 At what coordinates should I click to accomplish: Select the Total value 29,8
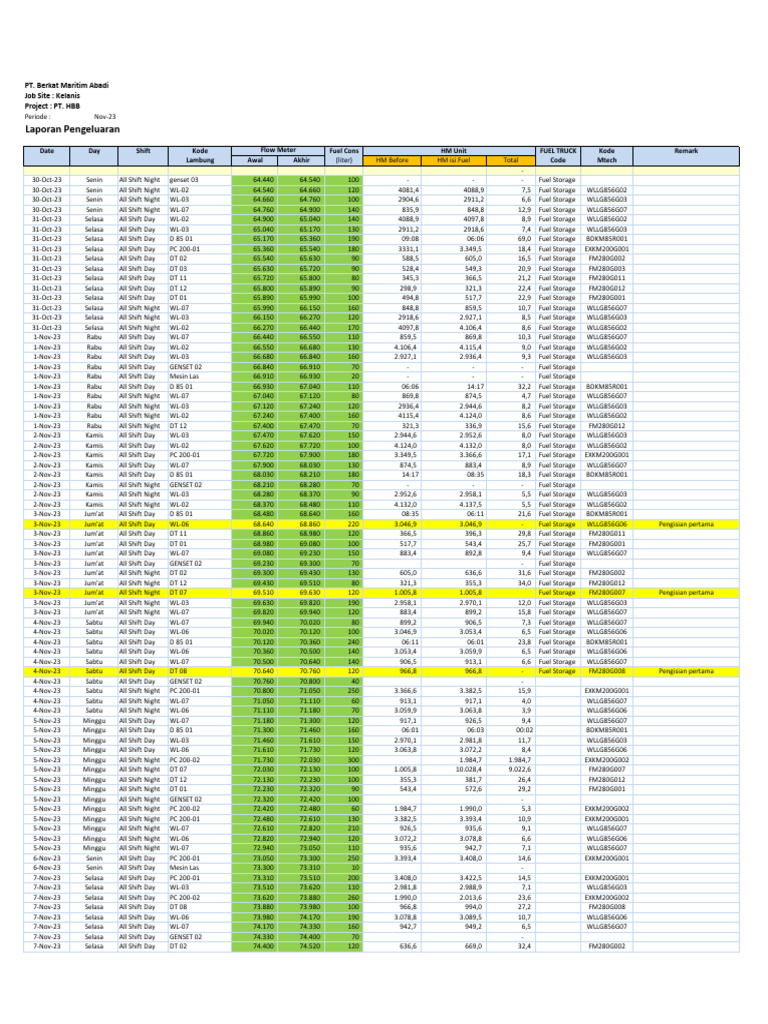pos(524,534)
